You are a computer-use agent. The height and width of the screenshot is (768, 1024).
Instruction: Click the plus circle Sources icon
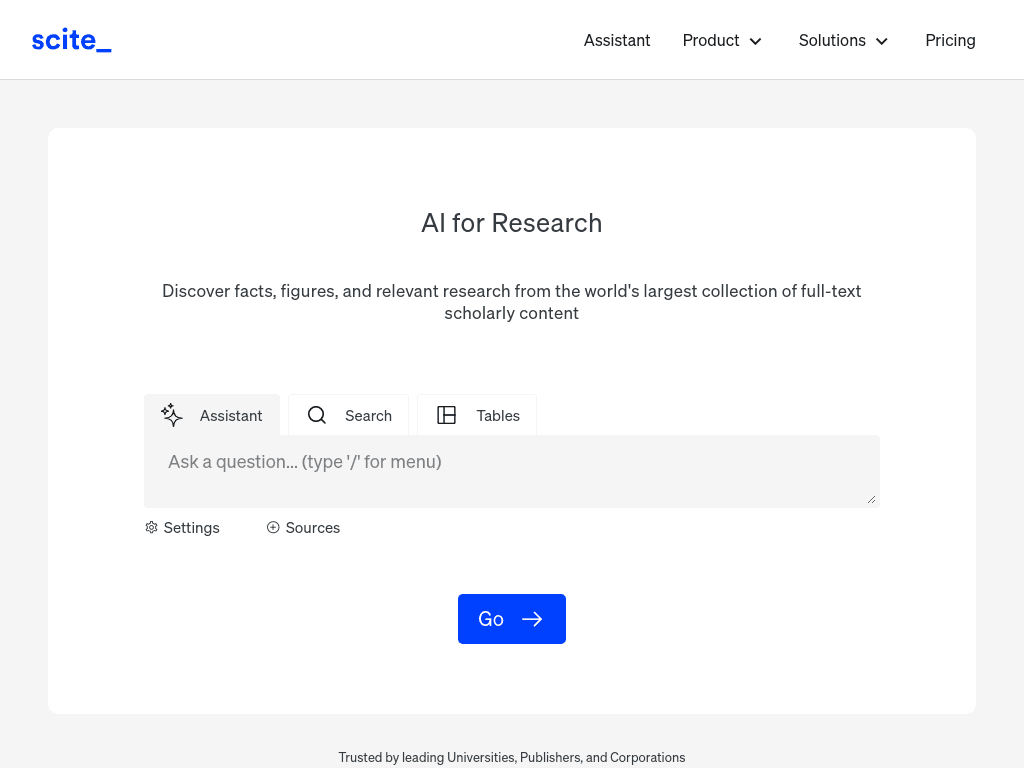(273, 528)
